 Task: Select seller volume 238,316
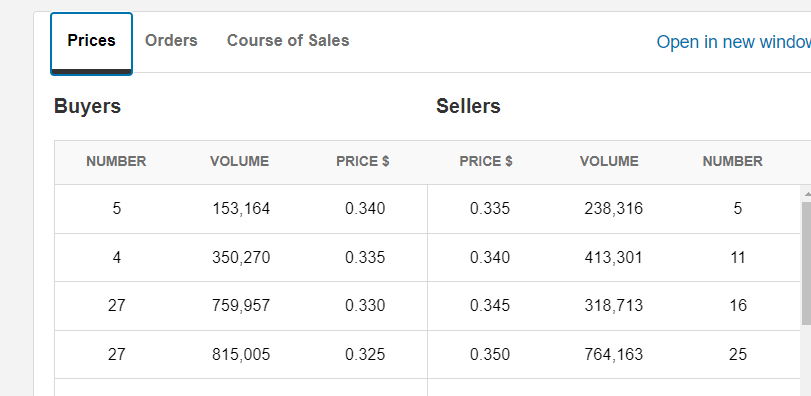pos(614,209)
